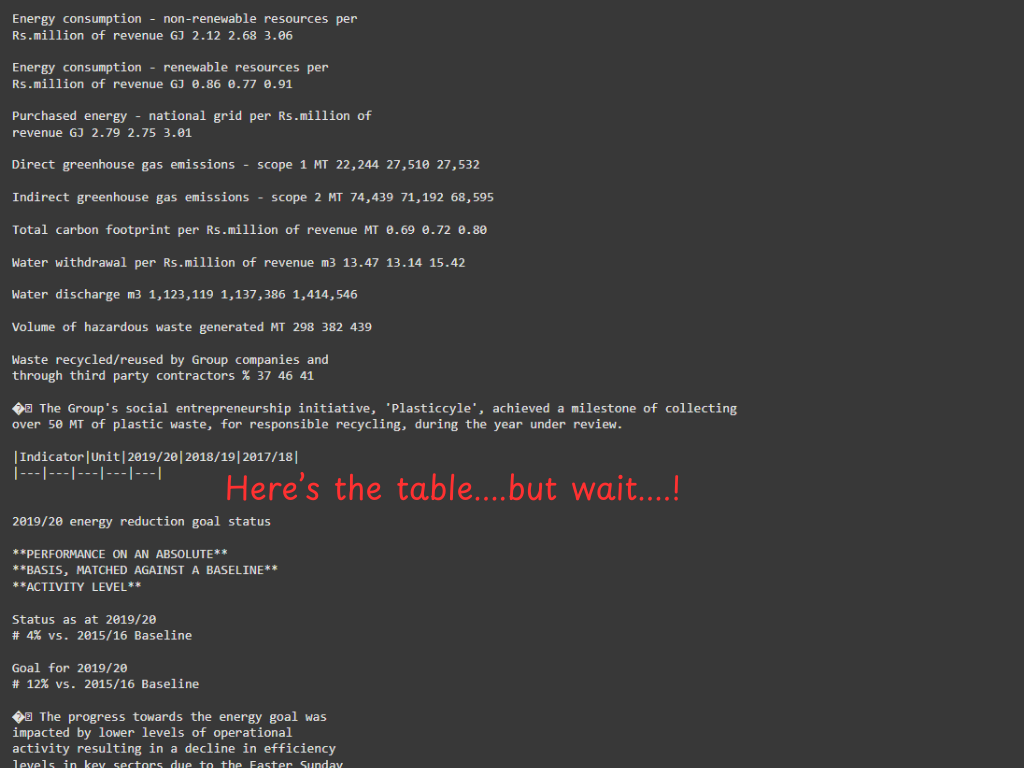
Task: Click the replacement glyph before 'The Group's'
Action: 22,409
